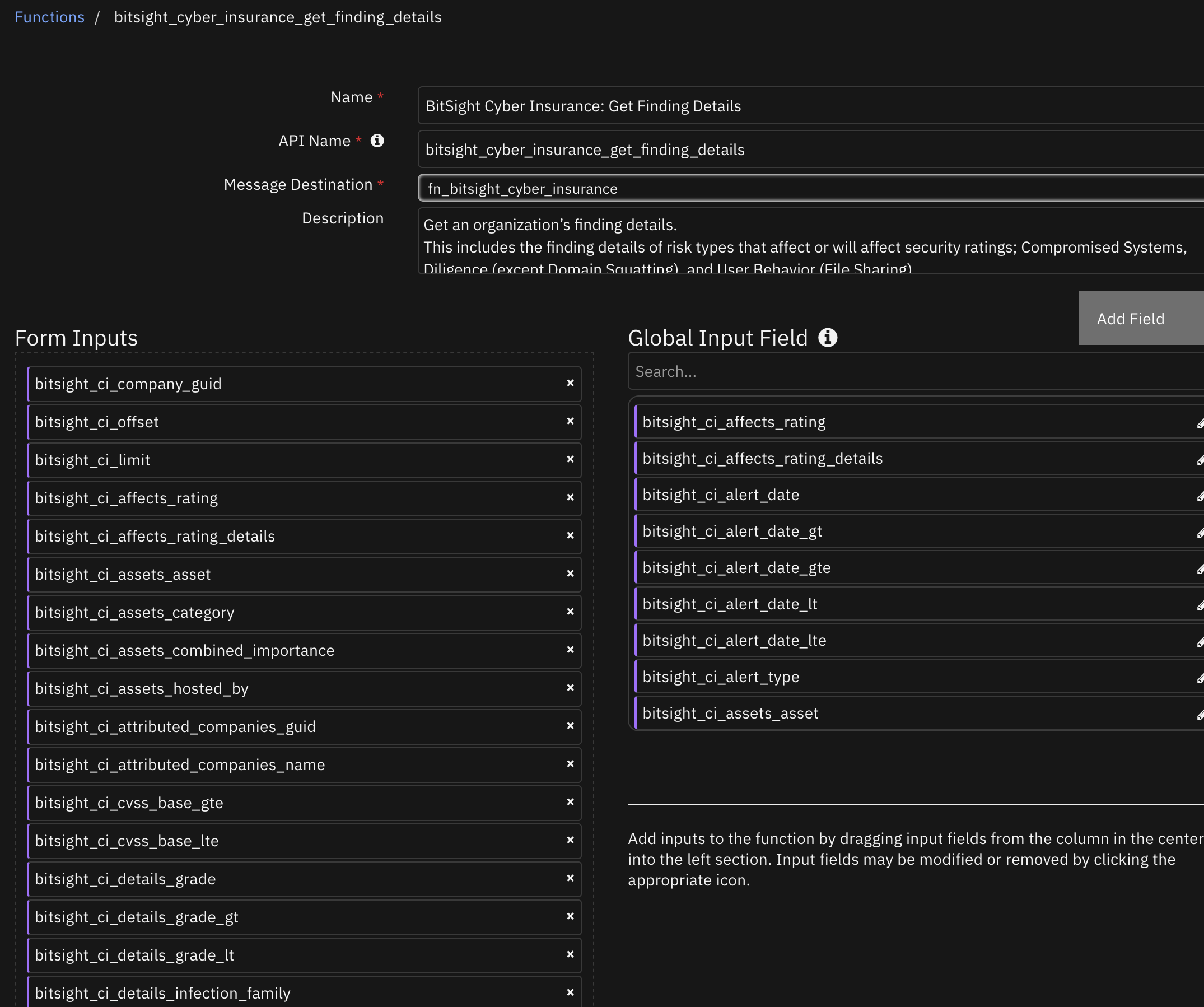Select bitsight_ci_attributed_companies_name form input row
The image size is (1204, 1007).
coord(304,765)
